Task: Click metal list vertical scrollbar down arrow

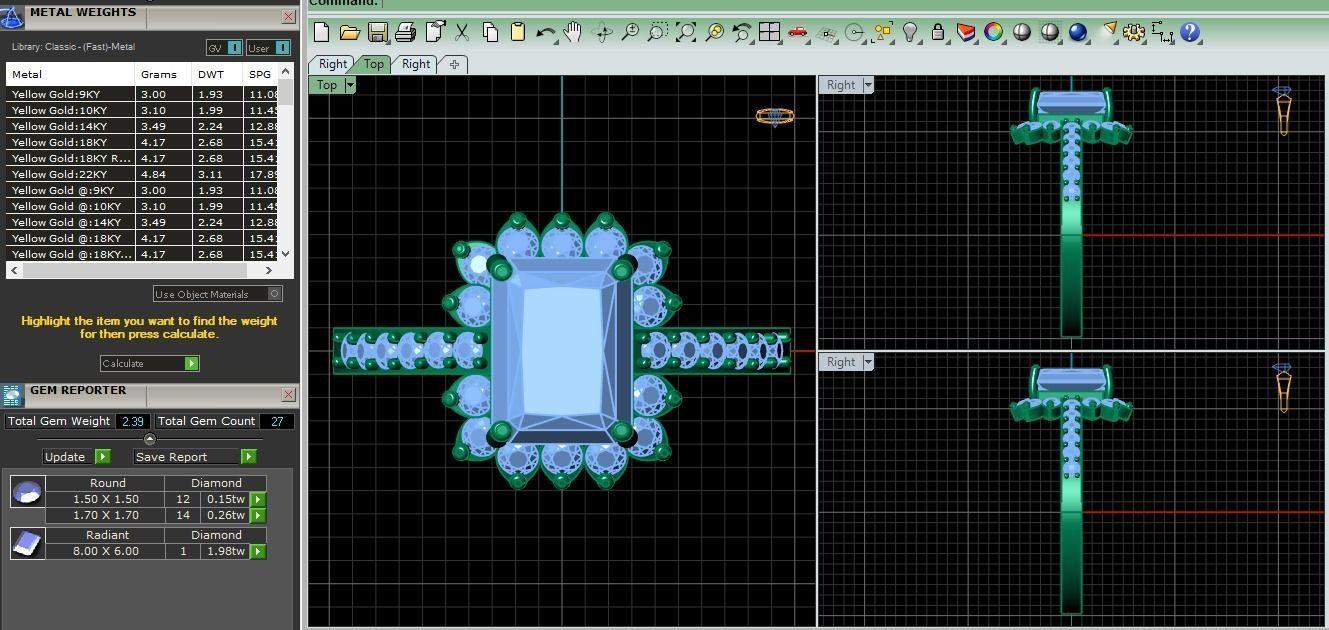Action: click(286, 254)
